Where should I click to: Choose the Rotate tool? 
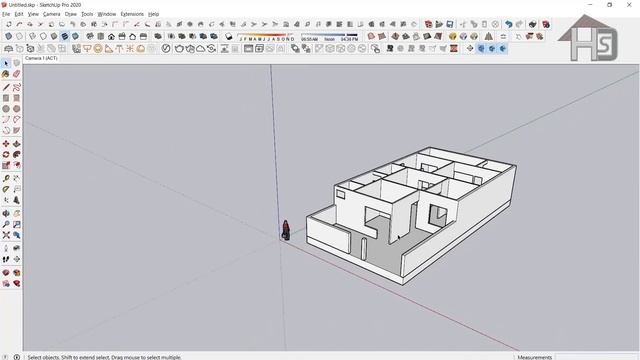[x=6, y=154]
